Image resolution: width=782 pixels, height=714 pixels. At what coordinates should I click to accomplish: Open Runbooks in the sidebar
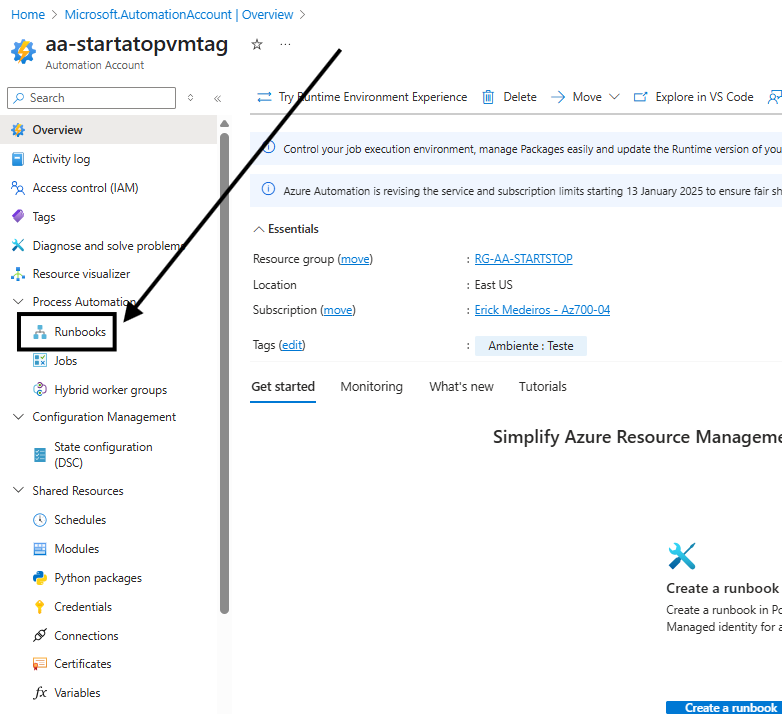(x=79, y=332)
